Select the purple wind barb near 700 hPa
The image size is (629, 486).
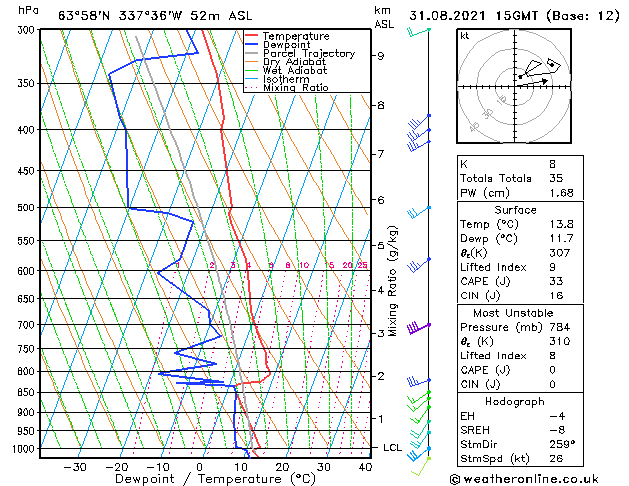click(x=418, y=328)
